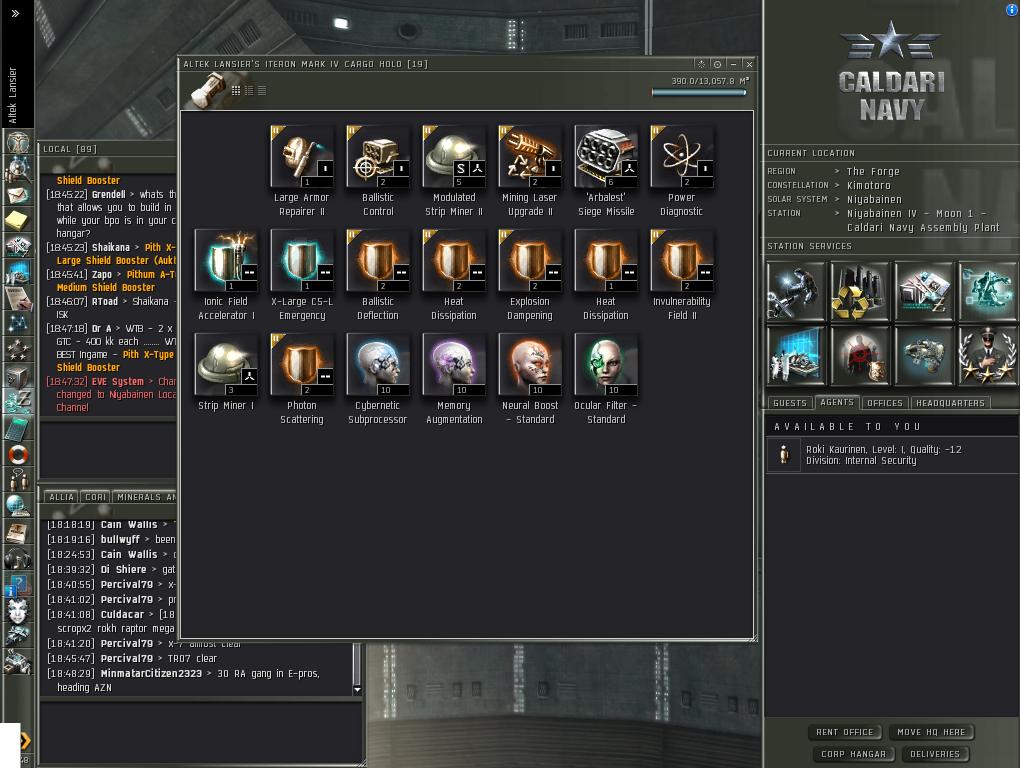Pin the cargo hold window
Viewport: 1020px width, 768px height.
[701, 64]
